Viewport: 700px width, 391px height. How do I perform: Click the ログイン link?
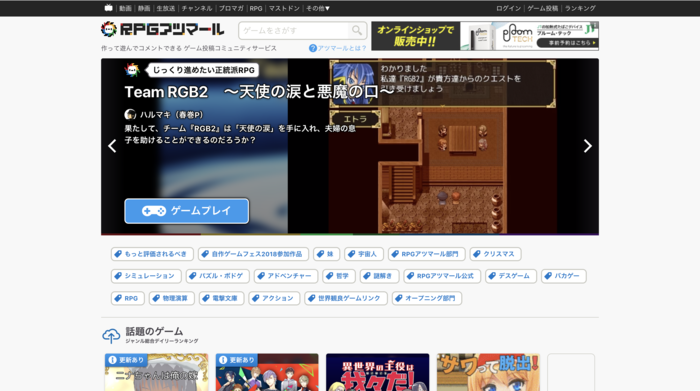point(508,8)
